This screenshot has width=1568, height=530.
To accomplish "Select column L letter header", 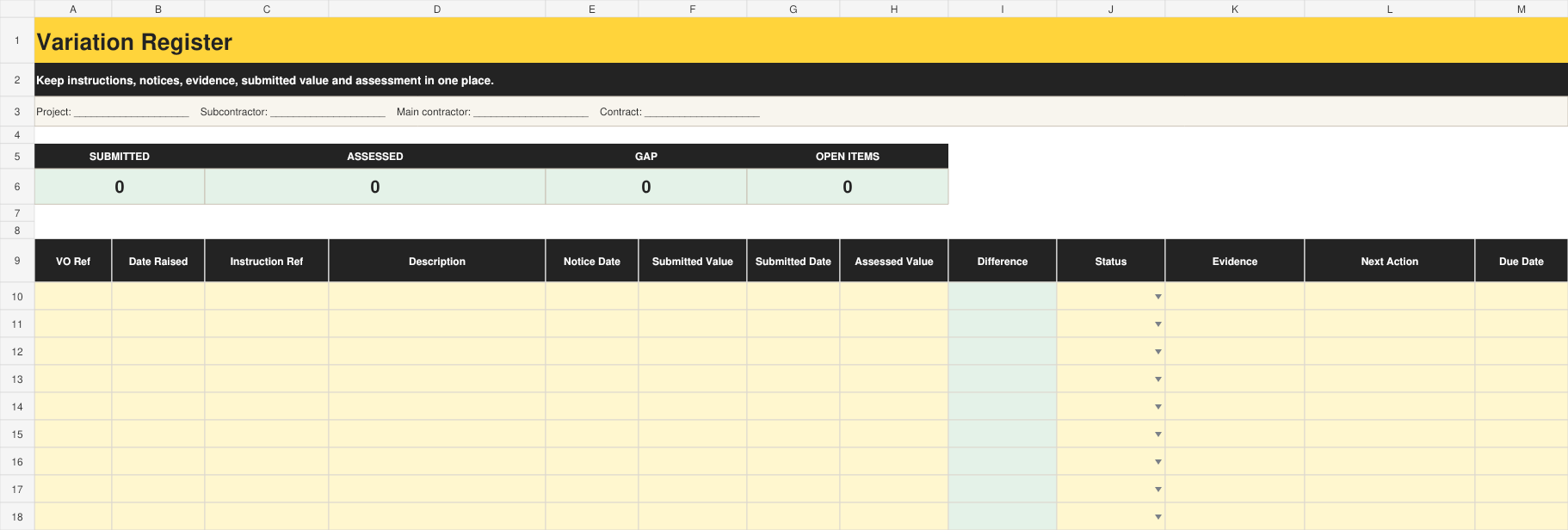I will (1390, 9).
